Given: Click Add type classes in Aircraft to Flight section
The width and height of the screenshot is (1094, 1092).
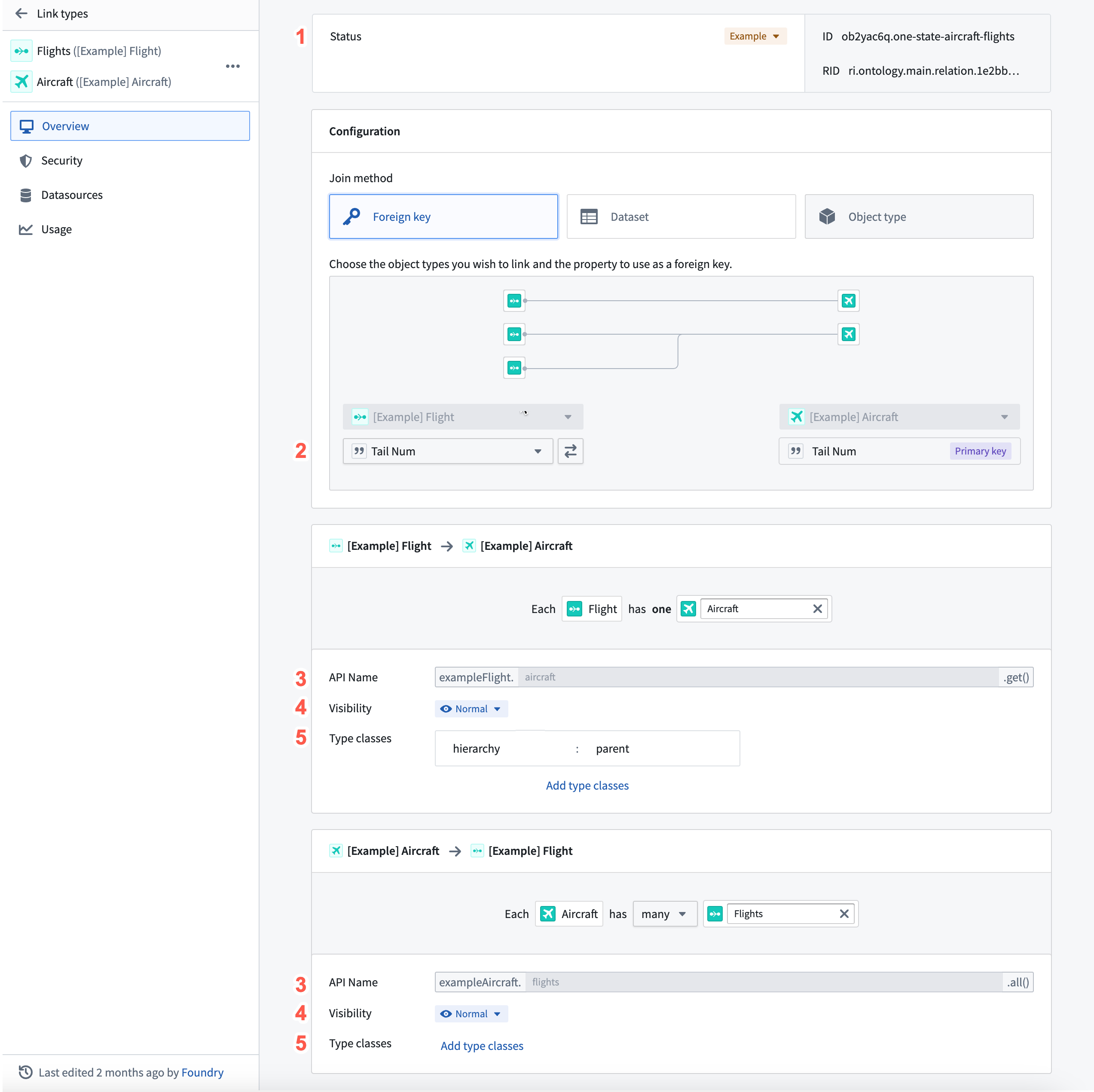Looking at the screenshot, I should [482, 1046].
